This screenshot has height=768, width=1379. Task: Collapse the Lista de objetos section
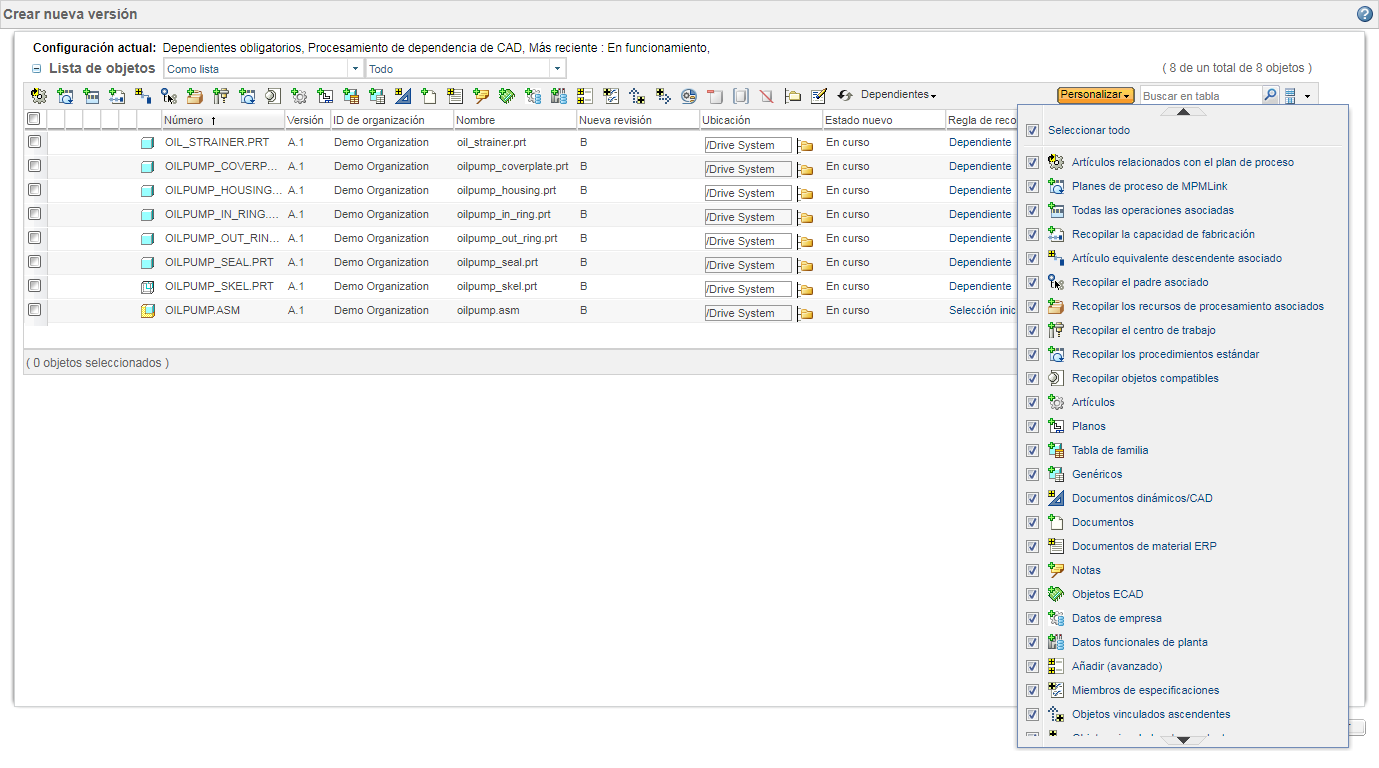37,69
